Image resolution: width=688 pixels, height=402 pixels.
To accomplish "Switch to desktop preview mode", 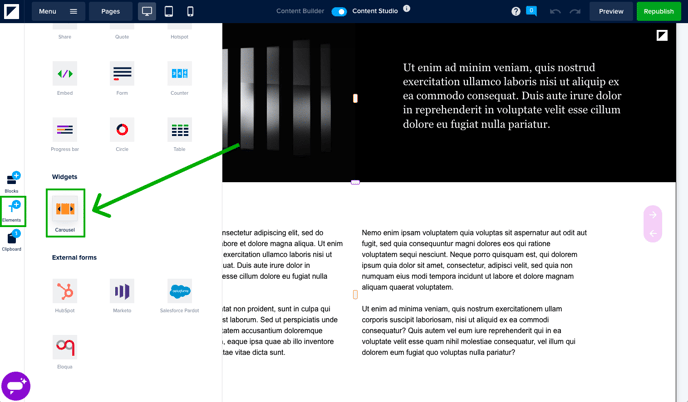I will pyautogui.click(x=147, y=11).
